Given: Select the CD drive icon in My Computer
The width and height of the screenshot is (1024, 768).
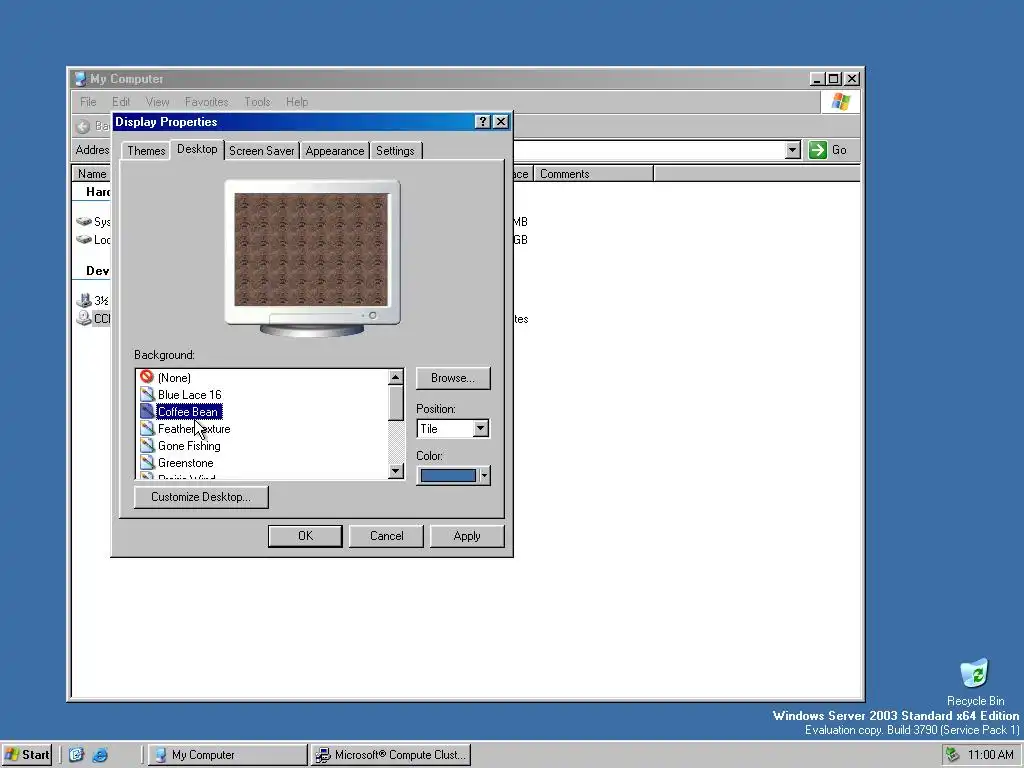Looking at the screenshot, I should tap(84, 318).
